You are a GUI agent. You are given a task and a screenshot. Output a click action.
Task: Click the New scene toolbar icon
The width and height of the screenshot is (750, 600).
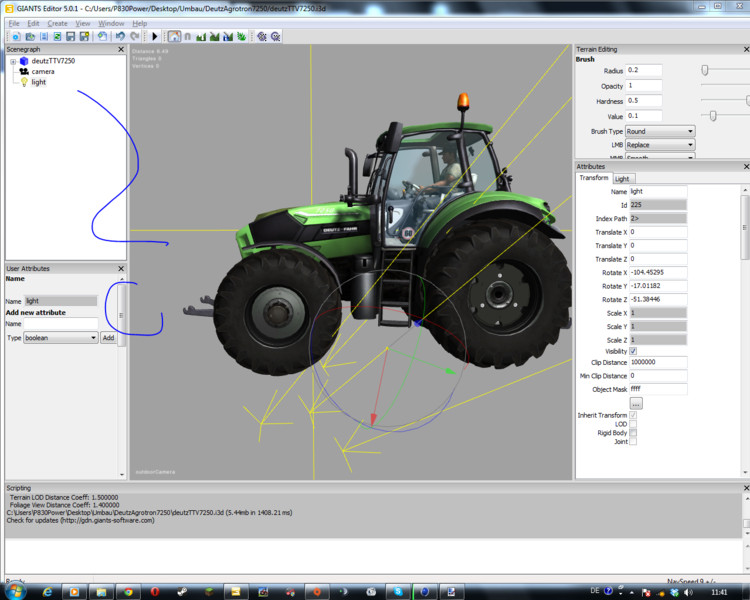coord(16,36)
